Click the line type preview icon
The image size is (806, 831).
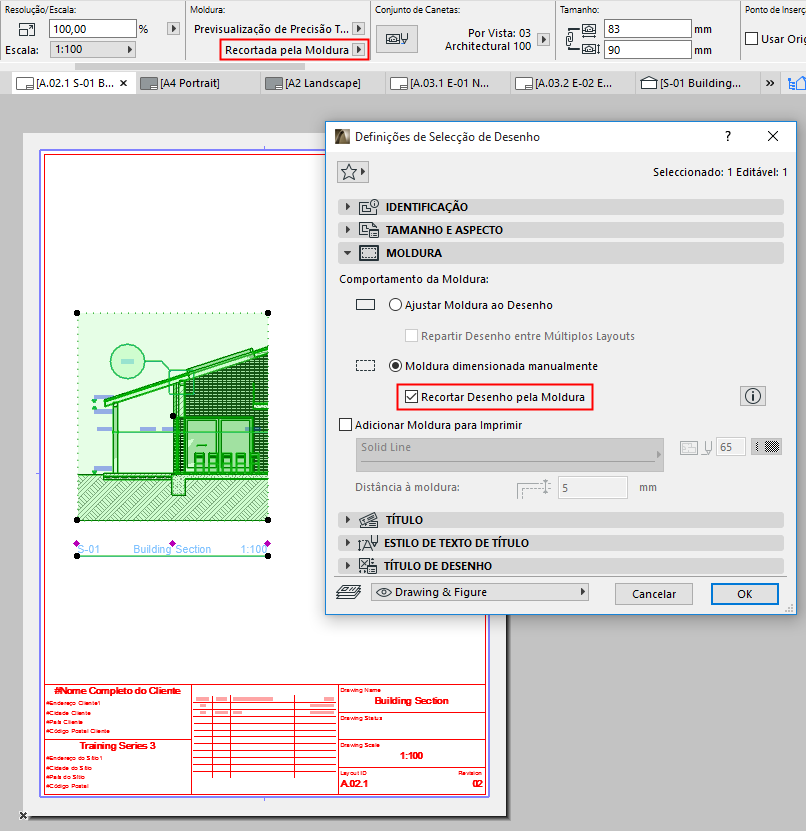688,448
